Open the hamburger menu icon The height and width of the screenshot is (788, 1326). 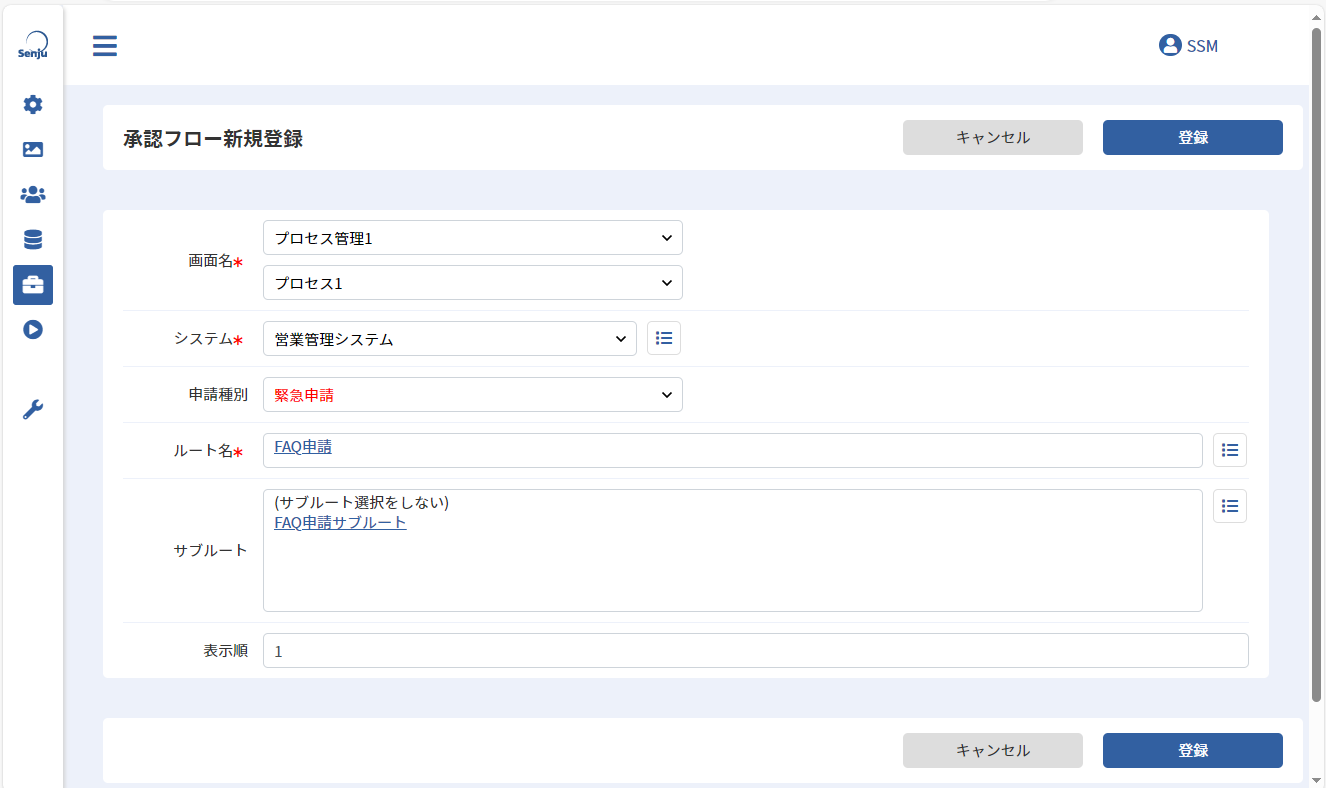tap(105, 46)
